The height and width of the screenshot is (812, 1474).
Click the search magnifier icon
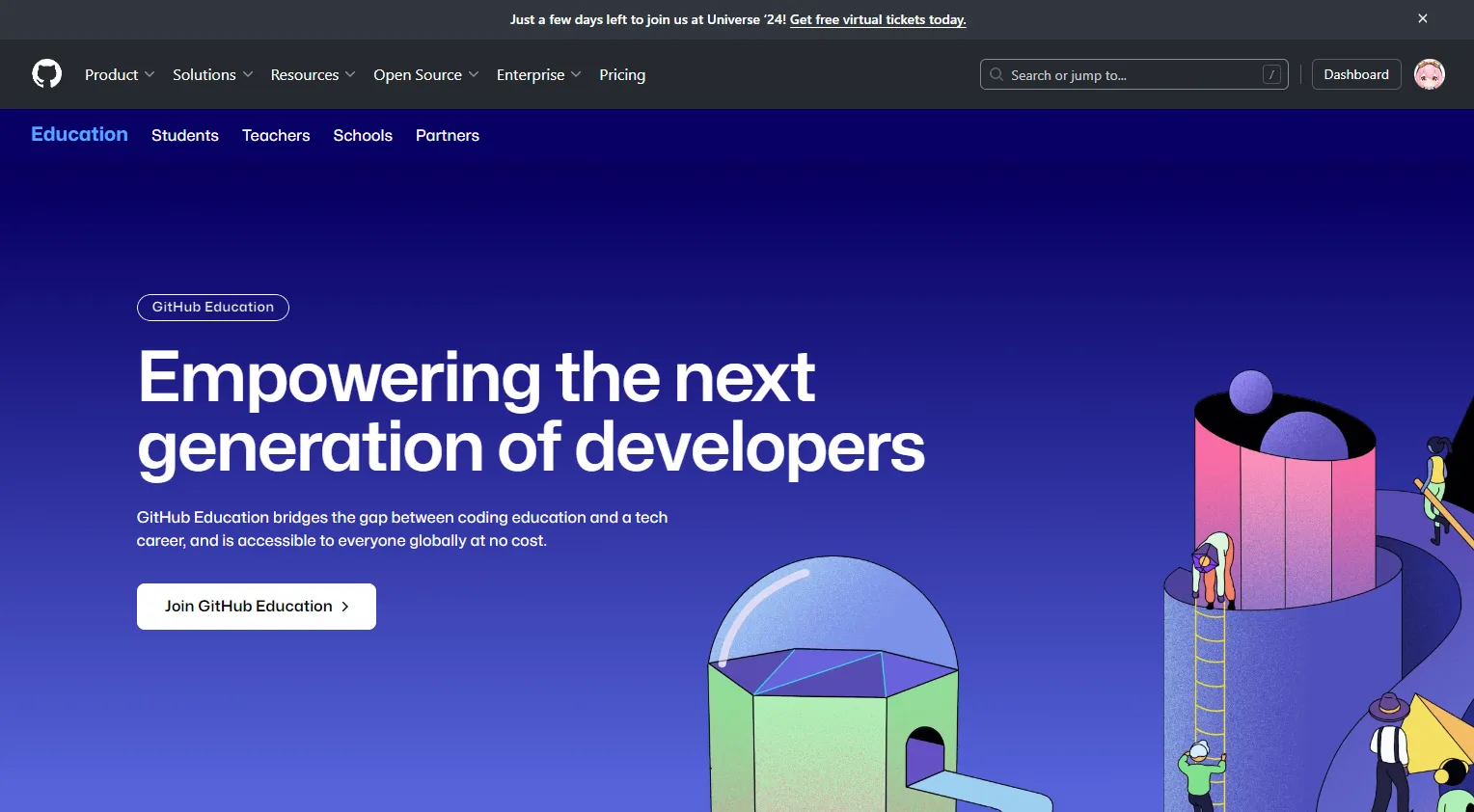tap(996, 74)
